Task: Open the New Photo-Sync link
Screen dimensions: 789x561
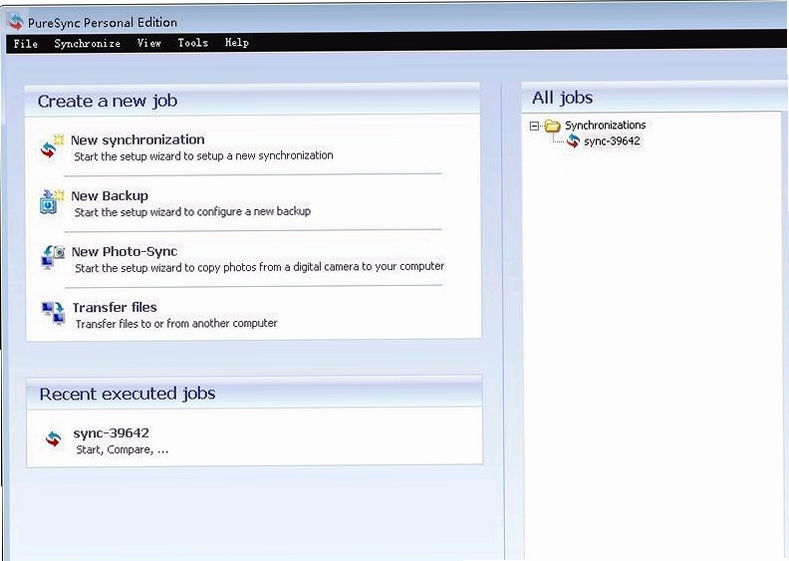Action: [124, 251]
